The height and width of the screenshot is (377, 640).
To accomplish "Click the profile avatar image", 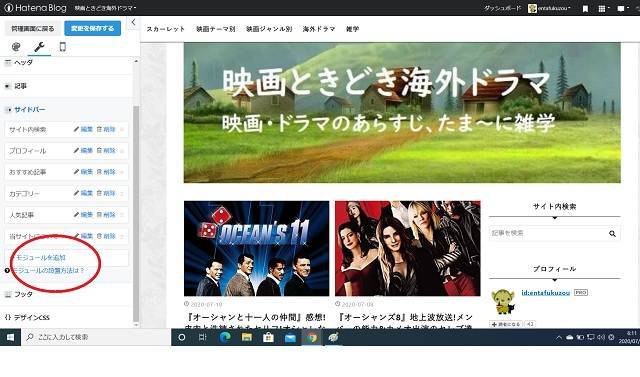I will pos(503,302).
